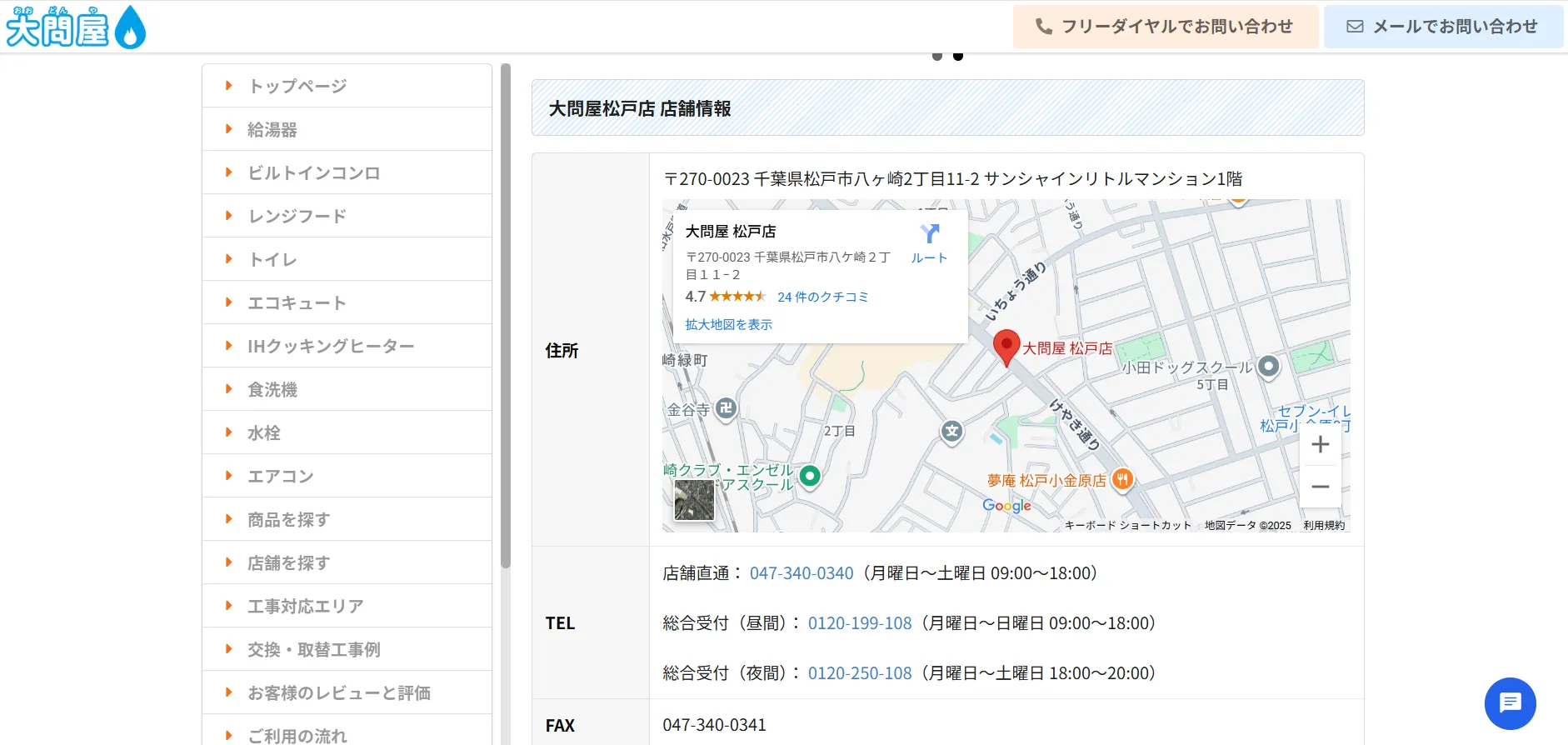Click the route directions icon on the map card
This screenshot has width=1568, height=745.
(x=929, y=234)
